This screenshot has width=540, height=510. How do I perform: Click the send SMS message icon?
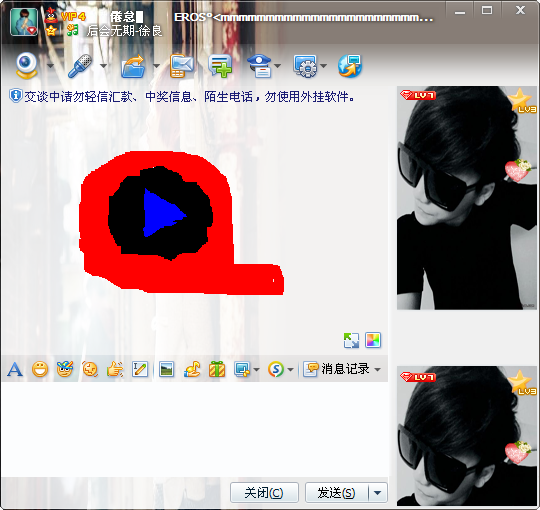coord(181,66)
